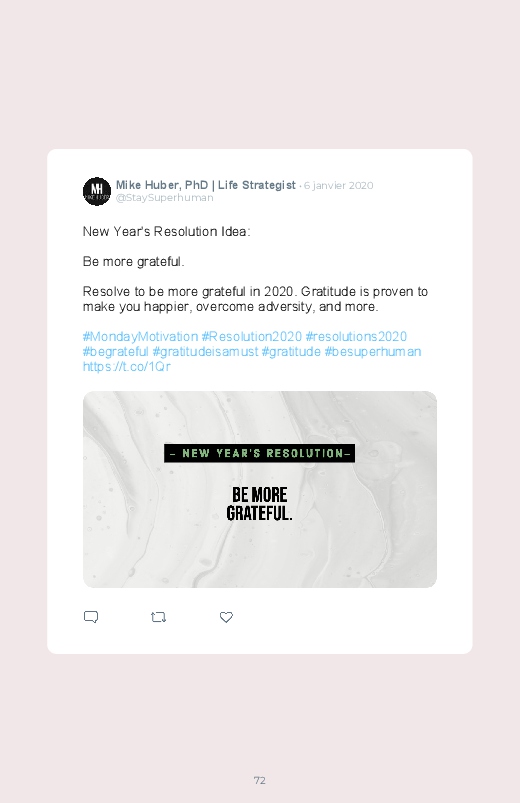
Task: Follow the https://t.co/1Qr link
Action: click(127, 367)
